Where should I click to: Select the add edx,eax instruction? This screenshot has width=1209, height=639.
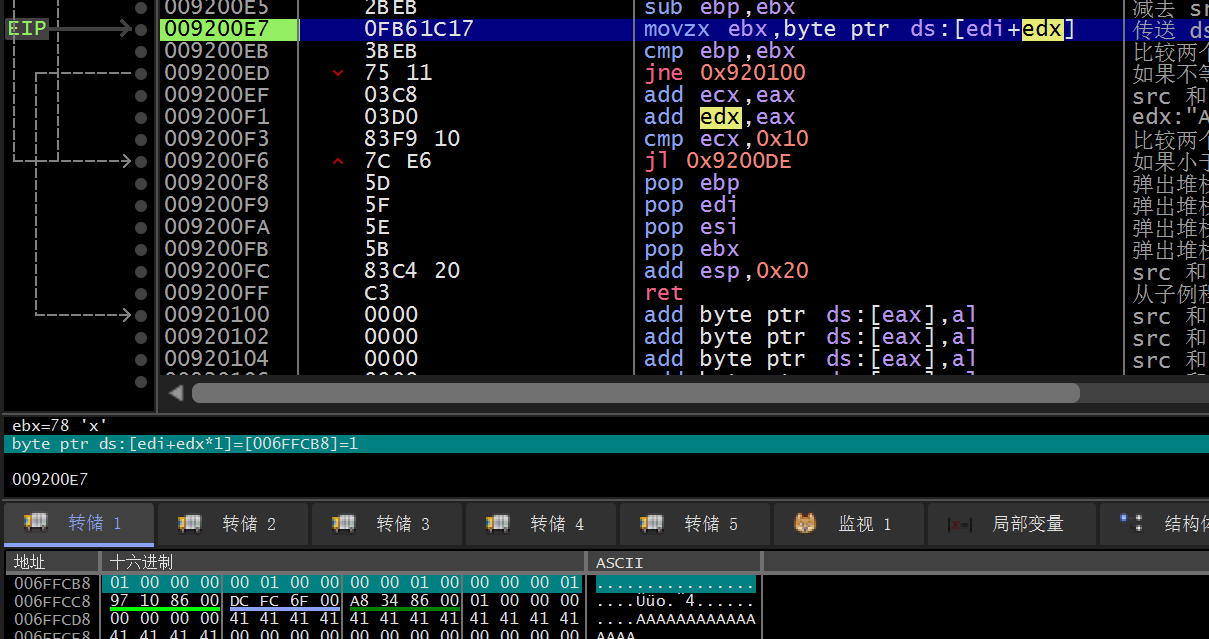(x=719, y=117)
